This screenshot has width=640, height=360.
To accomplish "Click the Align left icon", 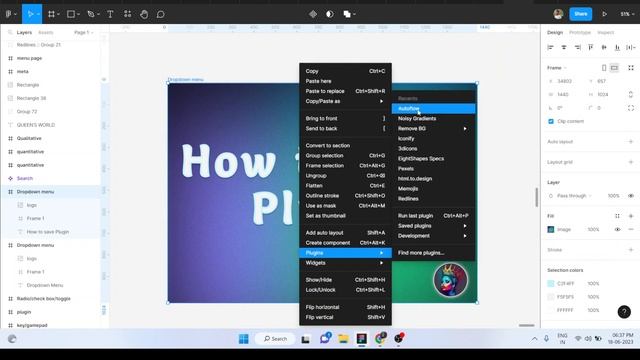I will pos(550,47).
